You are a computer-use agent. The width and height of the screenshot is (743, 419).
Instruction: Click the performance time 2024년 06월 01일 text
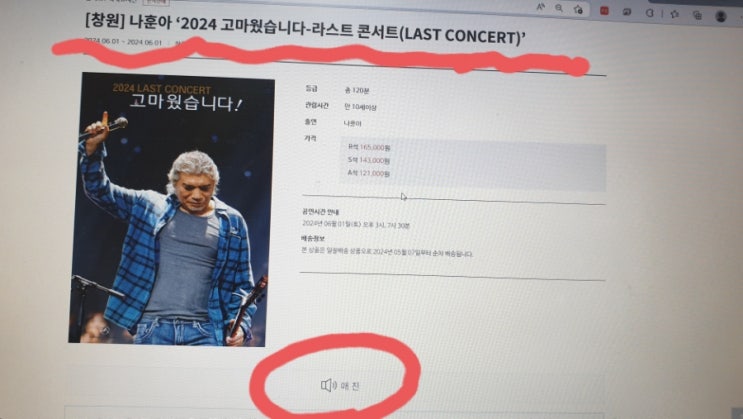point(356,225)
